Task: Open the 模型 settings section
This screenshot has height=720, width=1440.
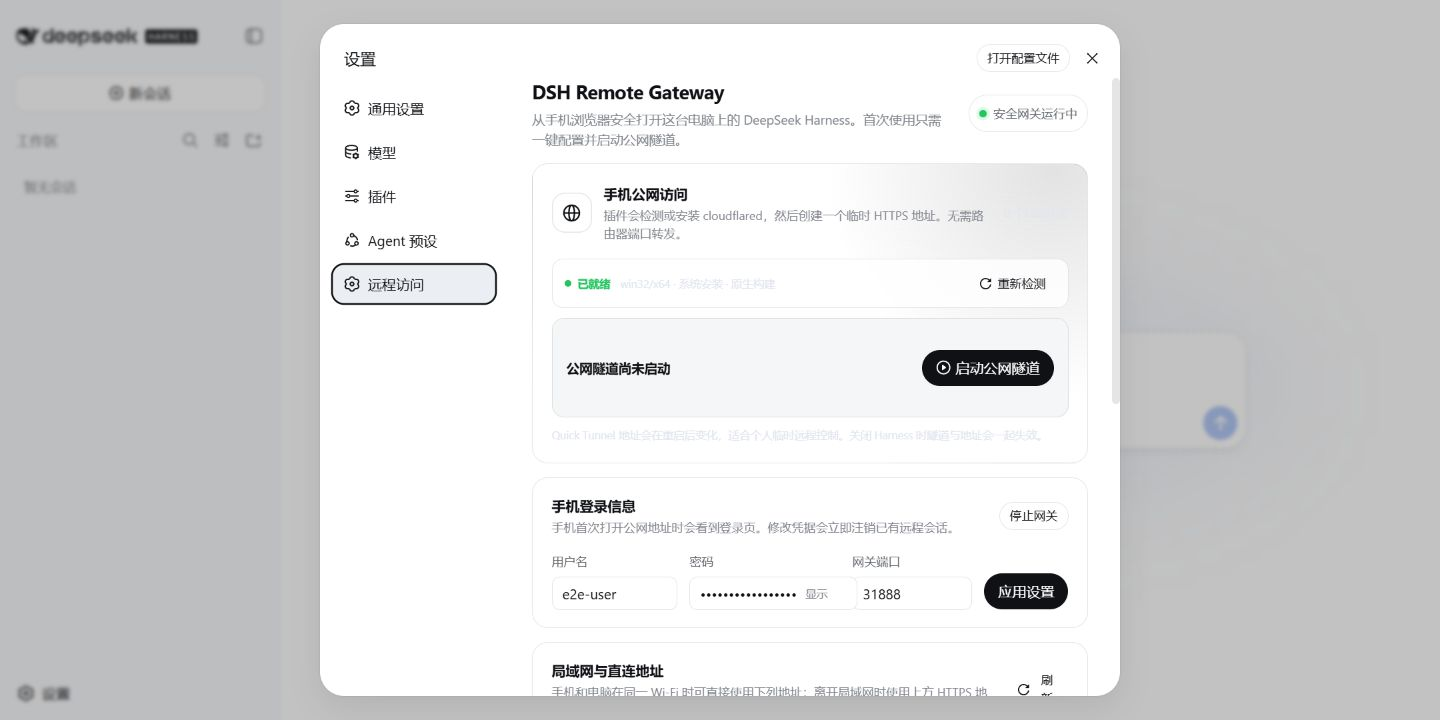Action: pos(414,153)
